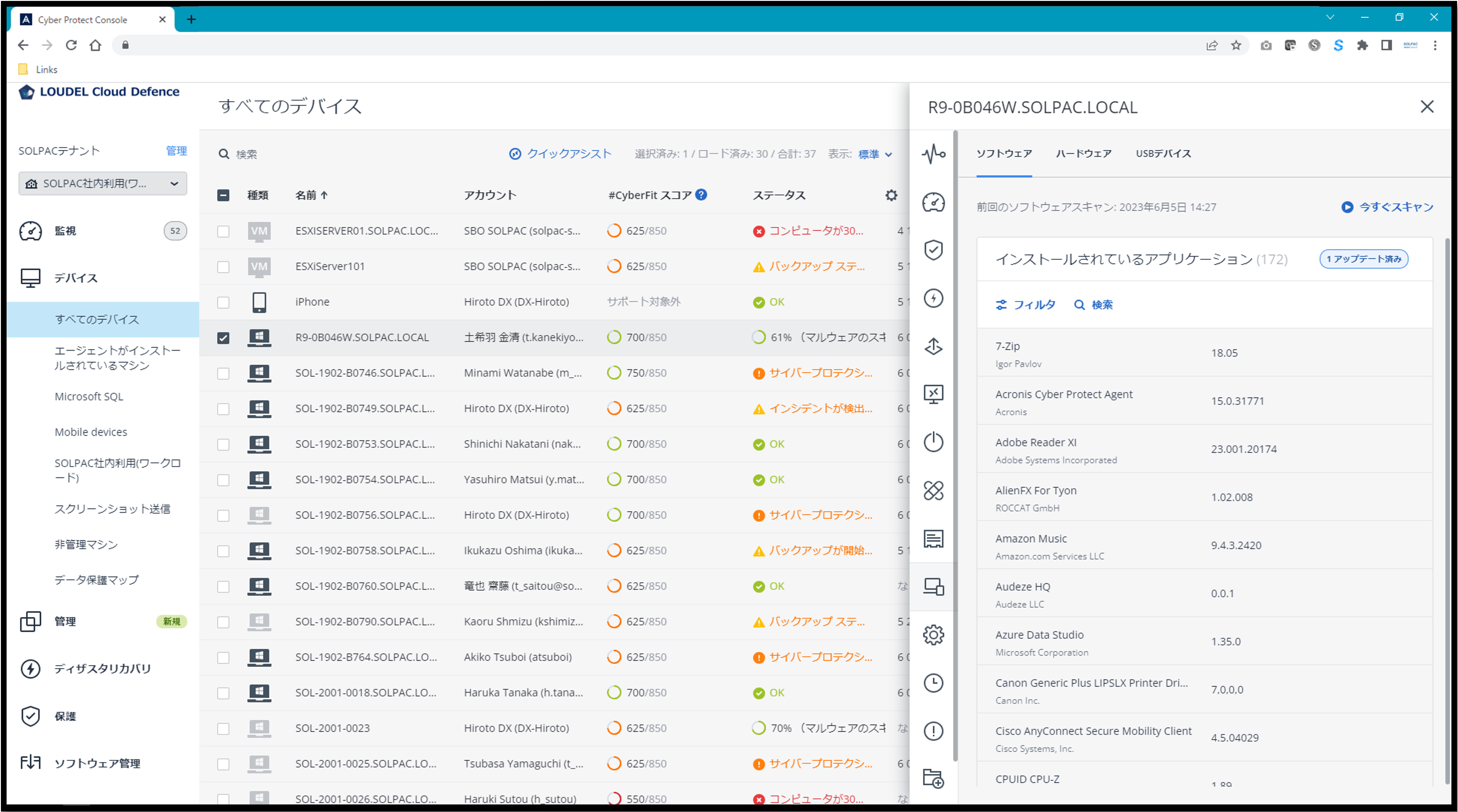Open Disaster Recovery (ディザスタリカバリ) in sidebar
The height and width of the screenshot is (812, 1458).
pos(103,668)
